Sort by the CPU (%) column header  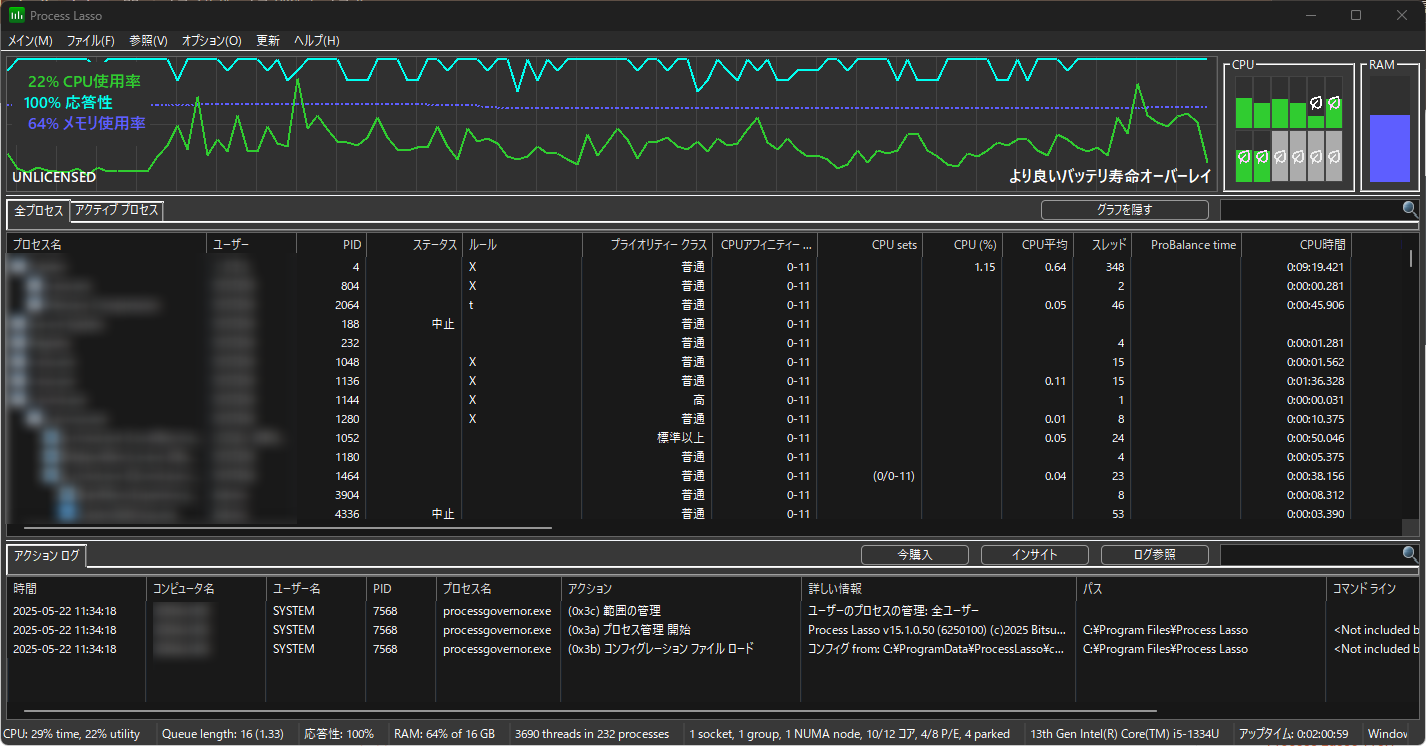(962, 244)
